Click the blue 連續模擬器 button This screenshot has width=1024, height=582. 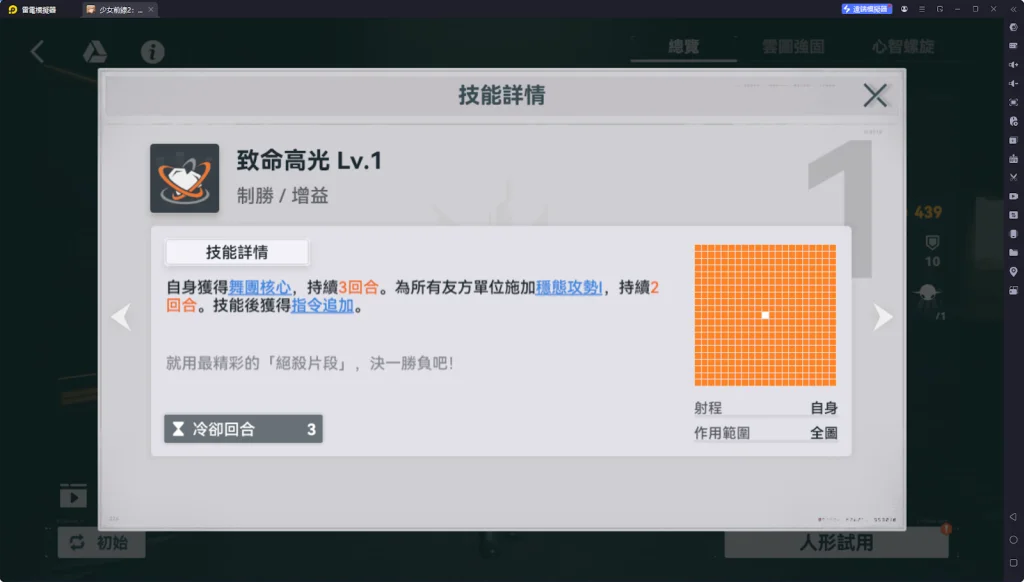pyautogui.click(x=866, y=9)
